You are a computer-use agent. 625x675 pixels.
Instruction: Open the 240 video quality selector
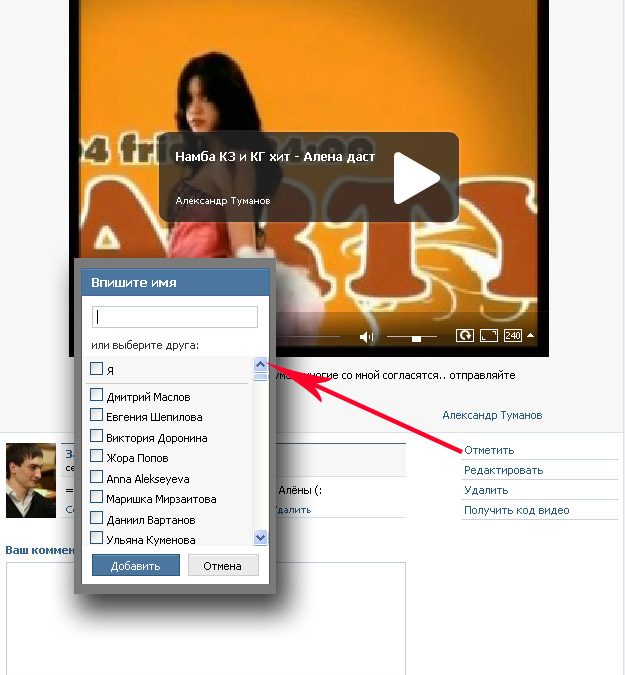[513, 336]
